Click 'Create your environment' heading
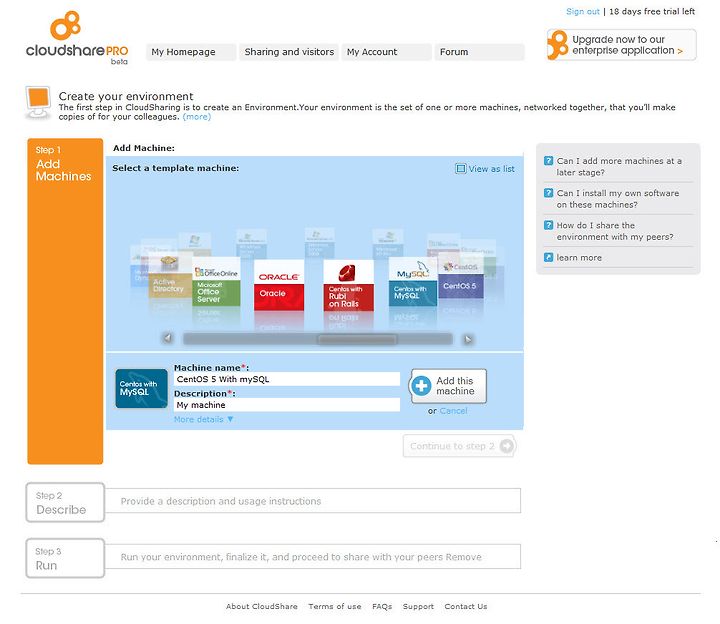 tap(126, 96)
